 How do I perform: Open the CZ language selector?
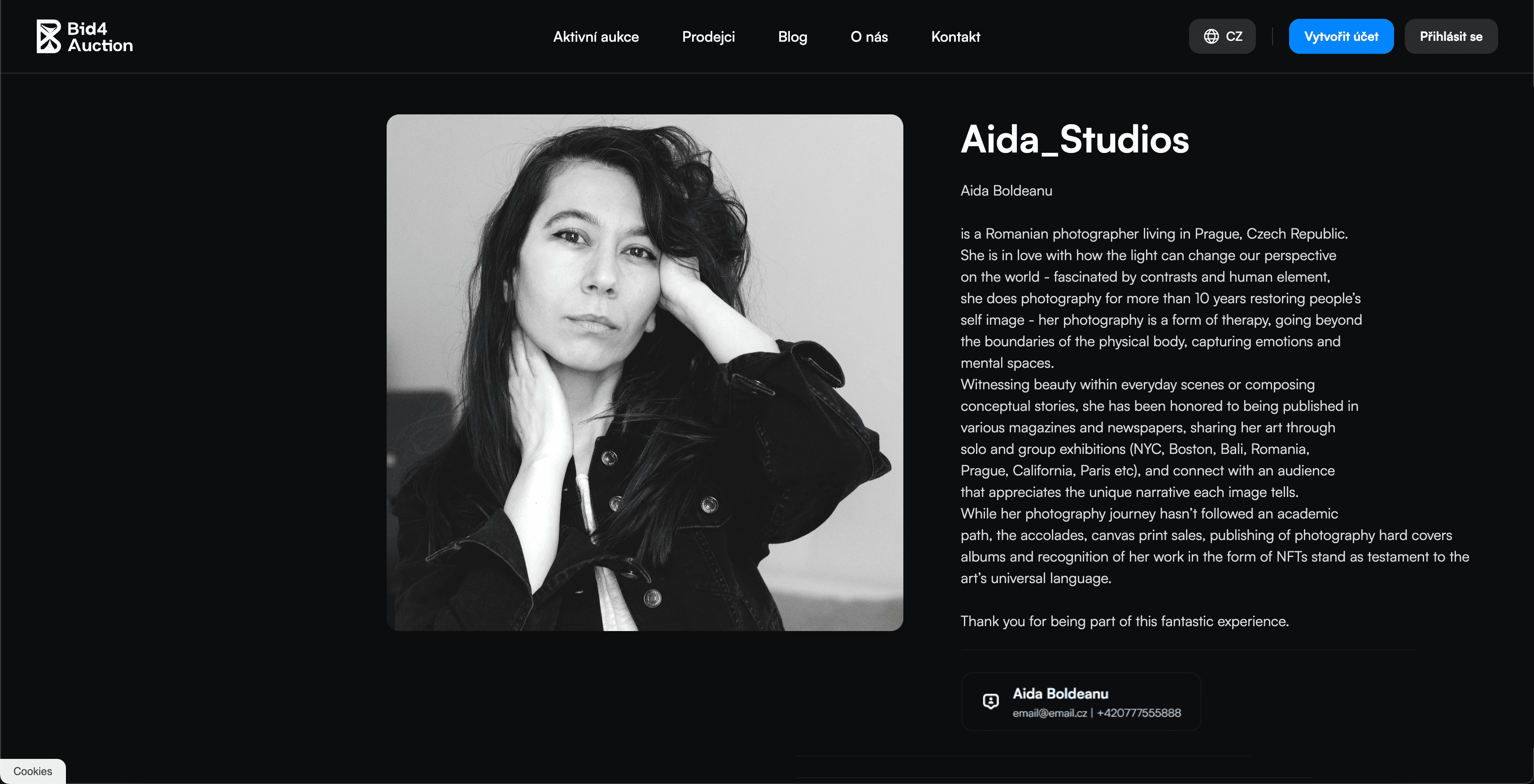click(1222, 36)
